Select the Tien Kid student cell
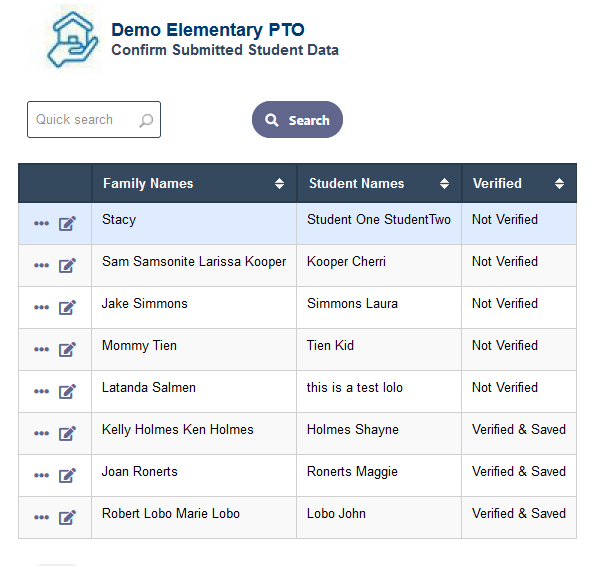 coord(379,350)
